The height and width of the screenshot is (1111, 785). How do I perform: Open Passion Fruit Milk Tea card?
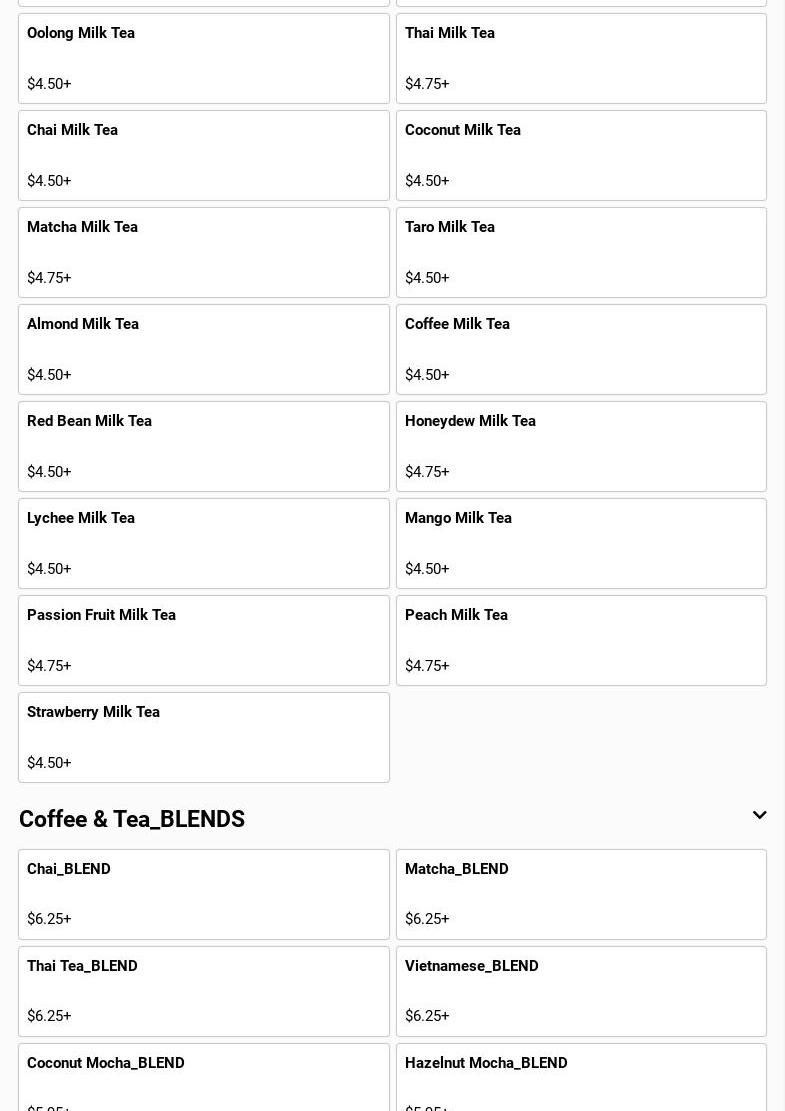click(x=203, y=640)
